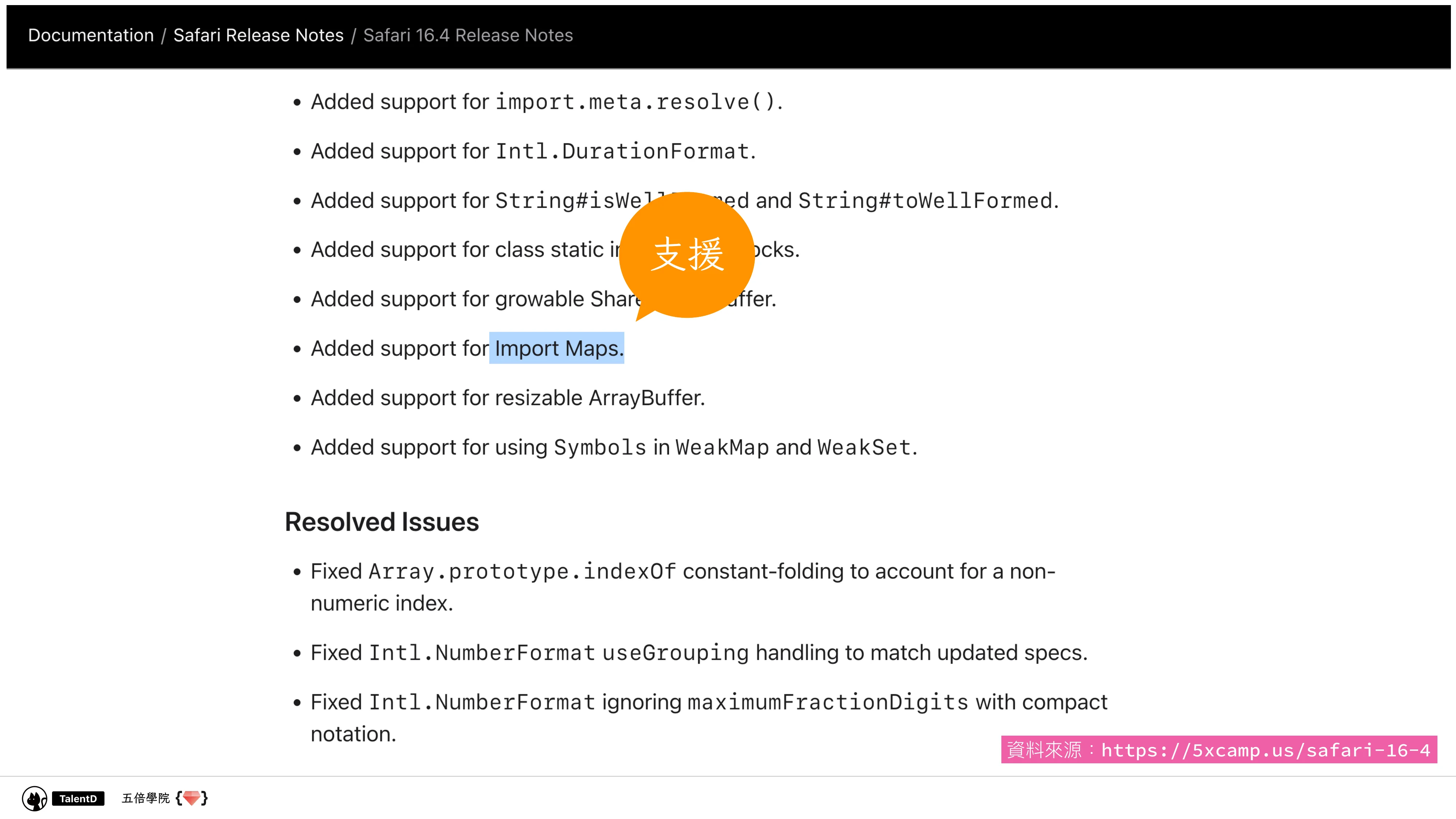Click the orange 支援 speech bubble

click(687, 255)
